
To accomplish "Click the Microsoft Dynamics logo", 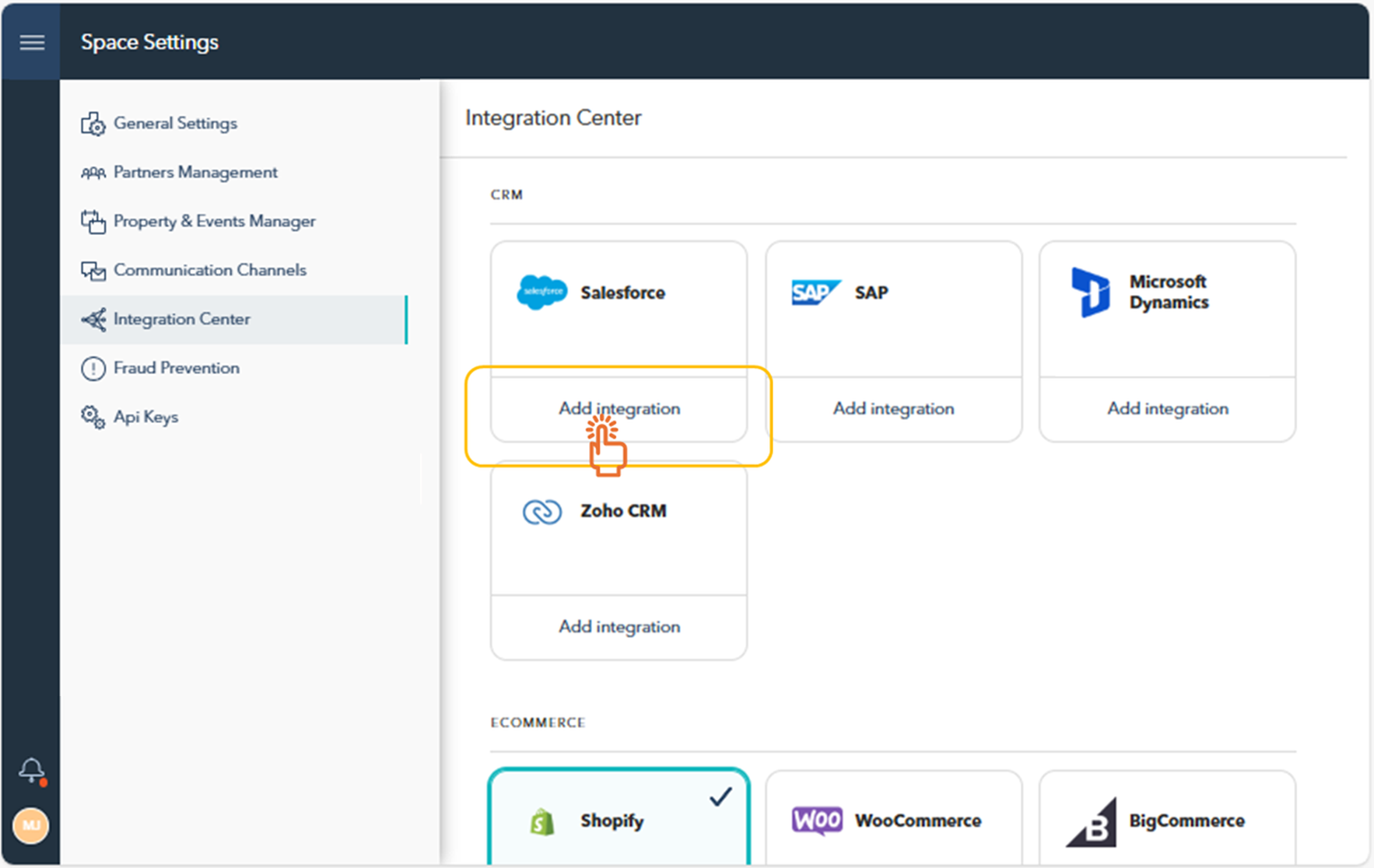I will click(x=1091, y=292).
